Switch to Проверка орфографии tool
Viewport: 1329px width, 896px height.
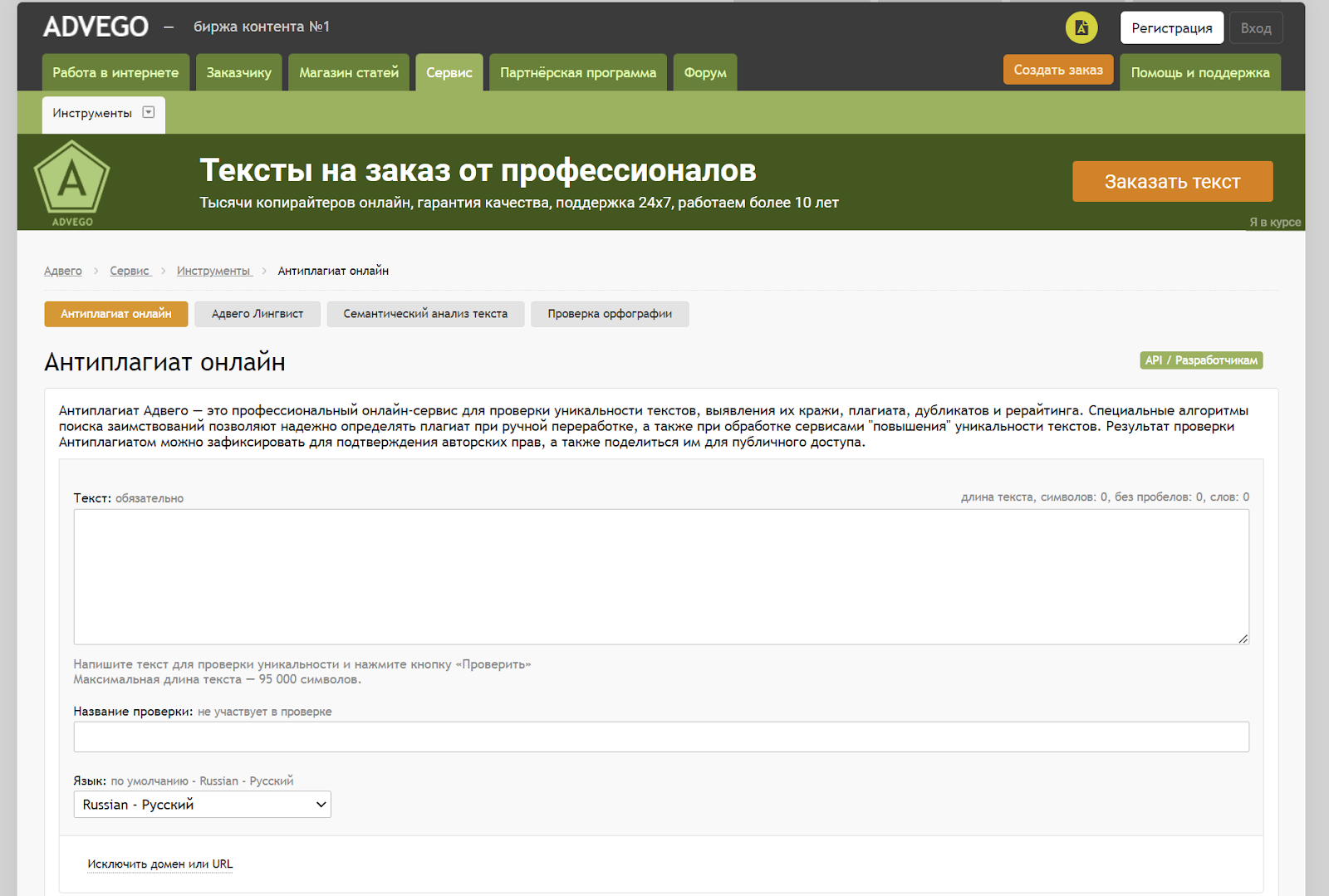(610, 314)
